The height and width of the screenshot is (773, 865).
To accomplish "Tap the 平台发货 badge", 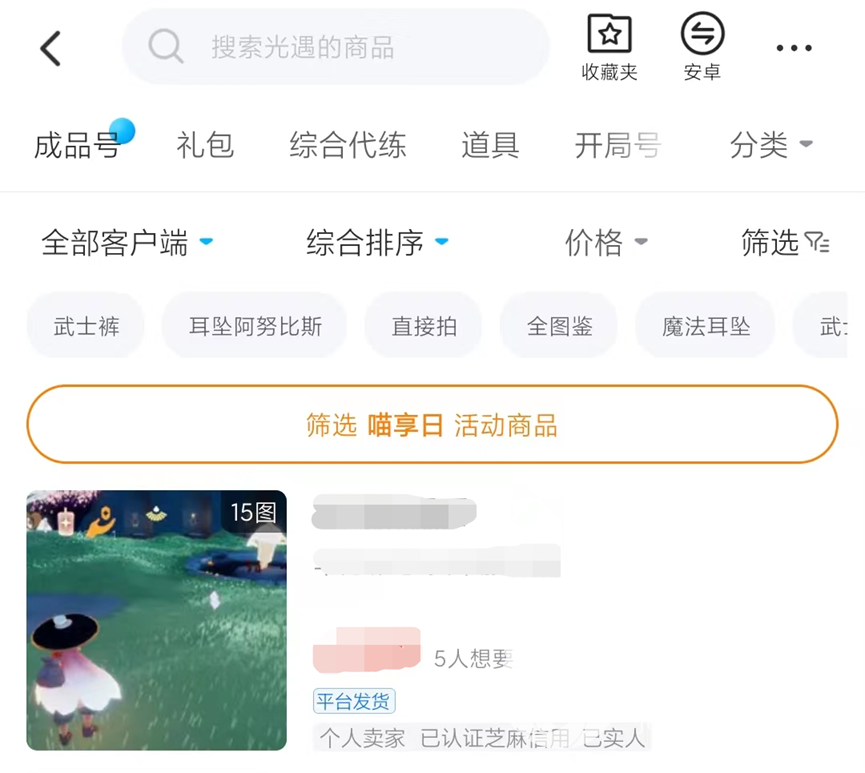I will [x=354, y=701].
